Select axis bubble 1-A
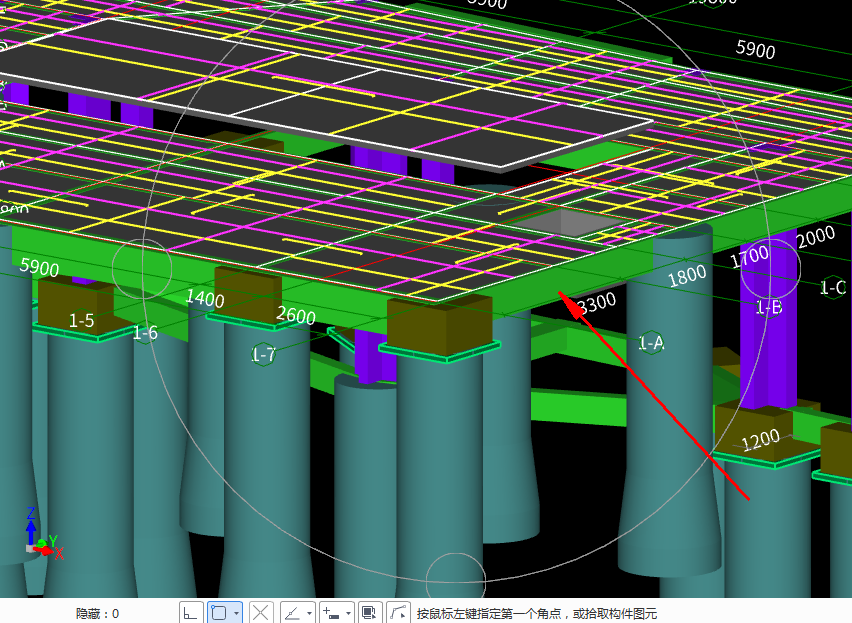The image size is (852, 623). pyautogui.click(x=651, y=343)
